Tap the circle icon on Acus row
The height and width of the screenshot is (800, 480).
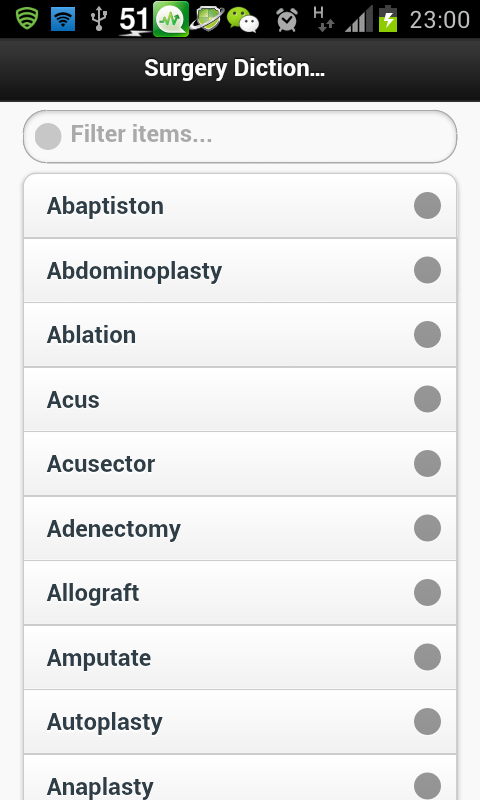[427, 399]
